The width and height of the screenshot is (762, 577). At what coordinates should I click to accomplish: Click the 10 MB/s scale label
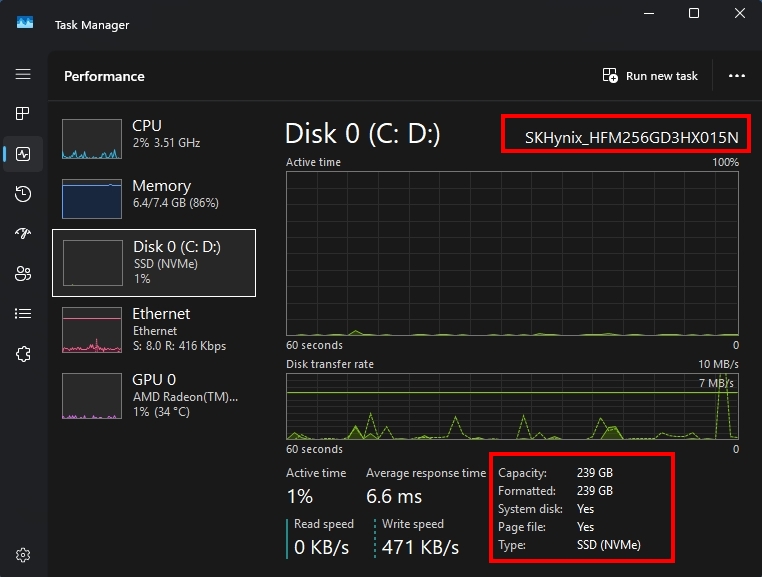click(718, 364)
